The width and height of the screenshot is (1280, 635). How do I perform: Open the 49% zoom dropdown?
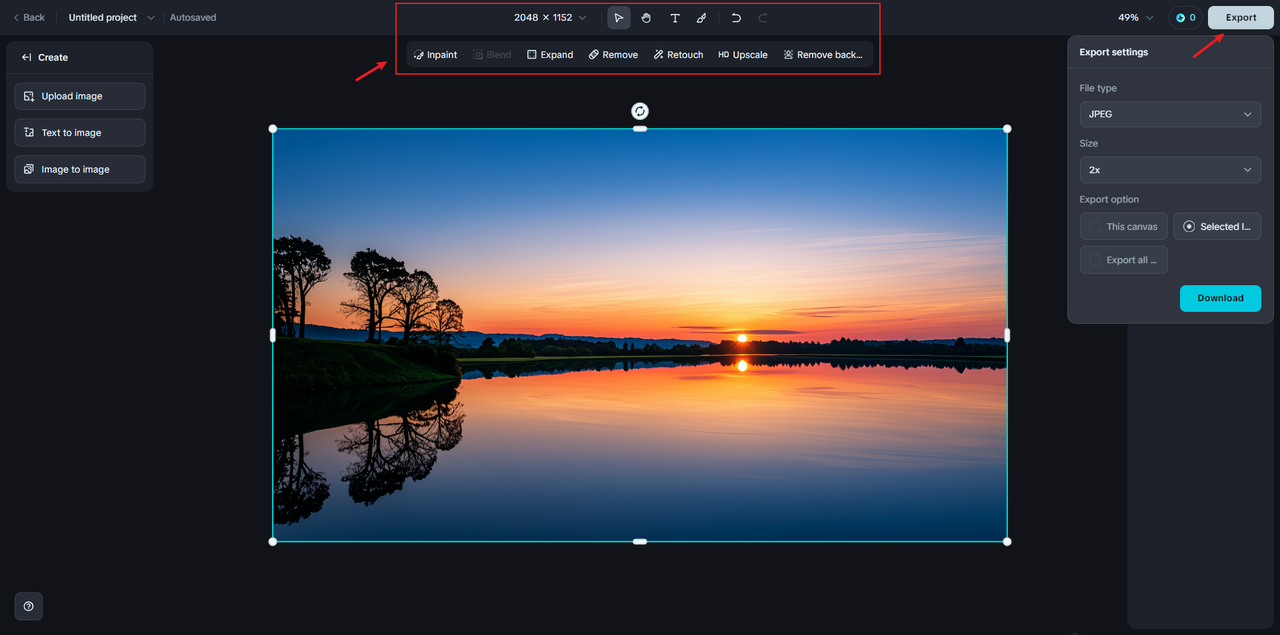pos(1136,18)
